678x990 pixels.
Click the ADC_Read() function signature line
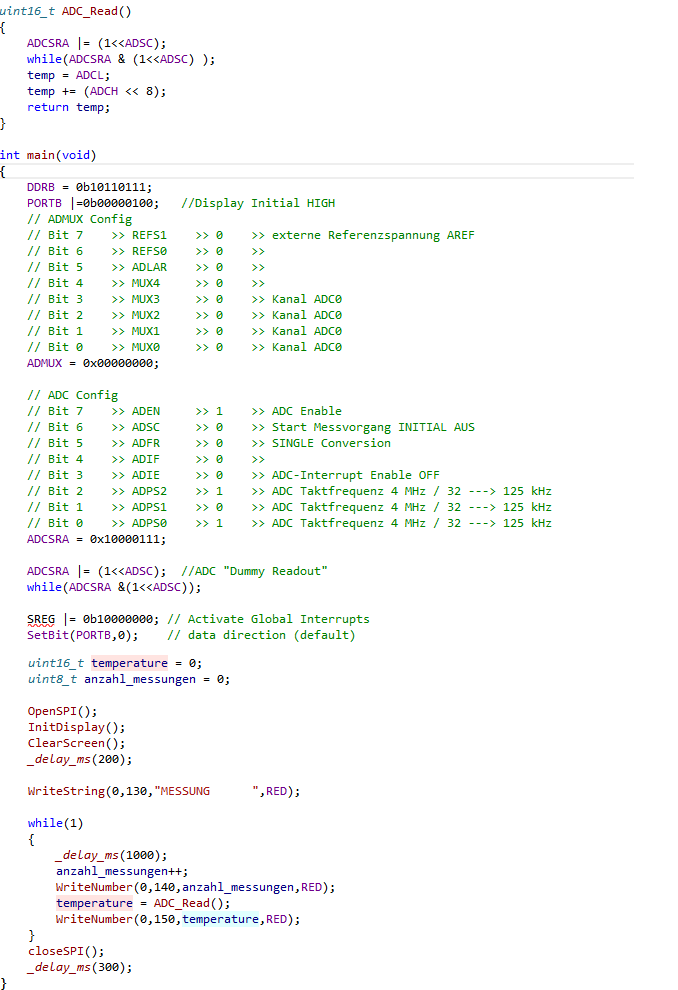click(x=66, y=11)
